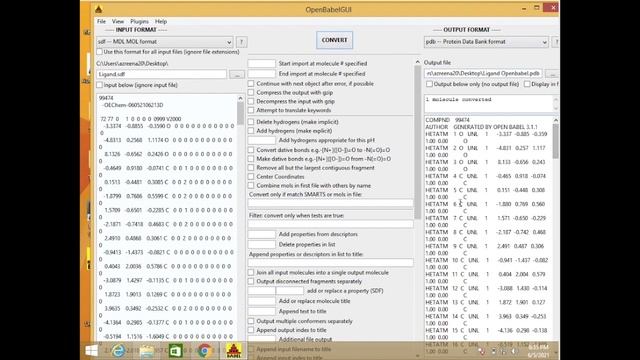Enable 'Remove all but the largest contiguous fragment'
This screenshot has width=640, height=360.
[x=251, y=168]
